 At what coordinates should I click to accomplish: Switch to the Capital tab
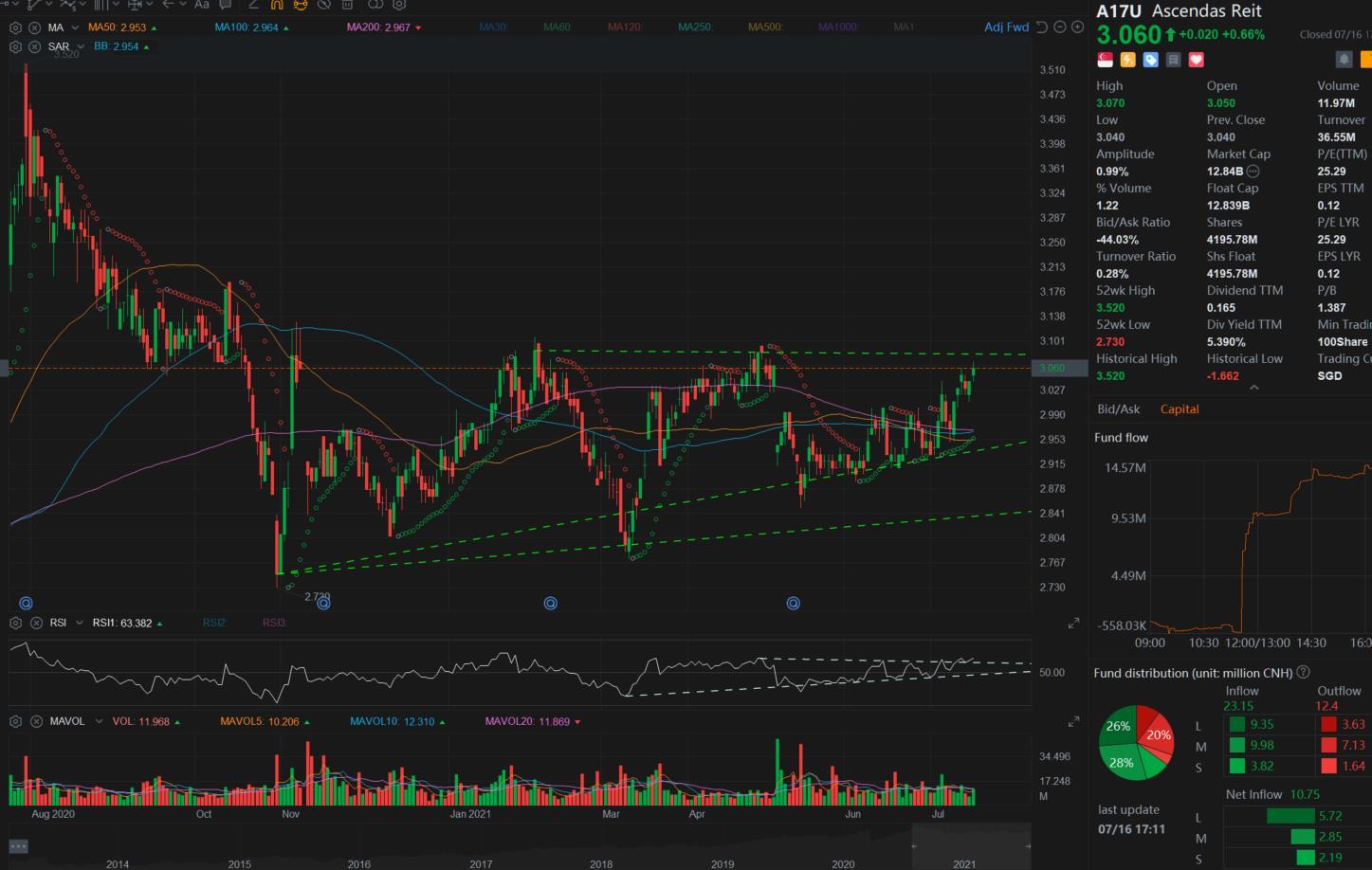(x=1180, y=409)
